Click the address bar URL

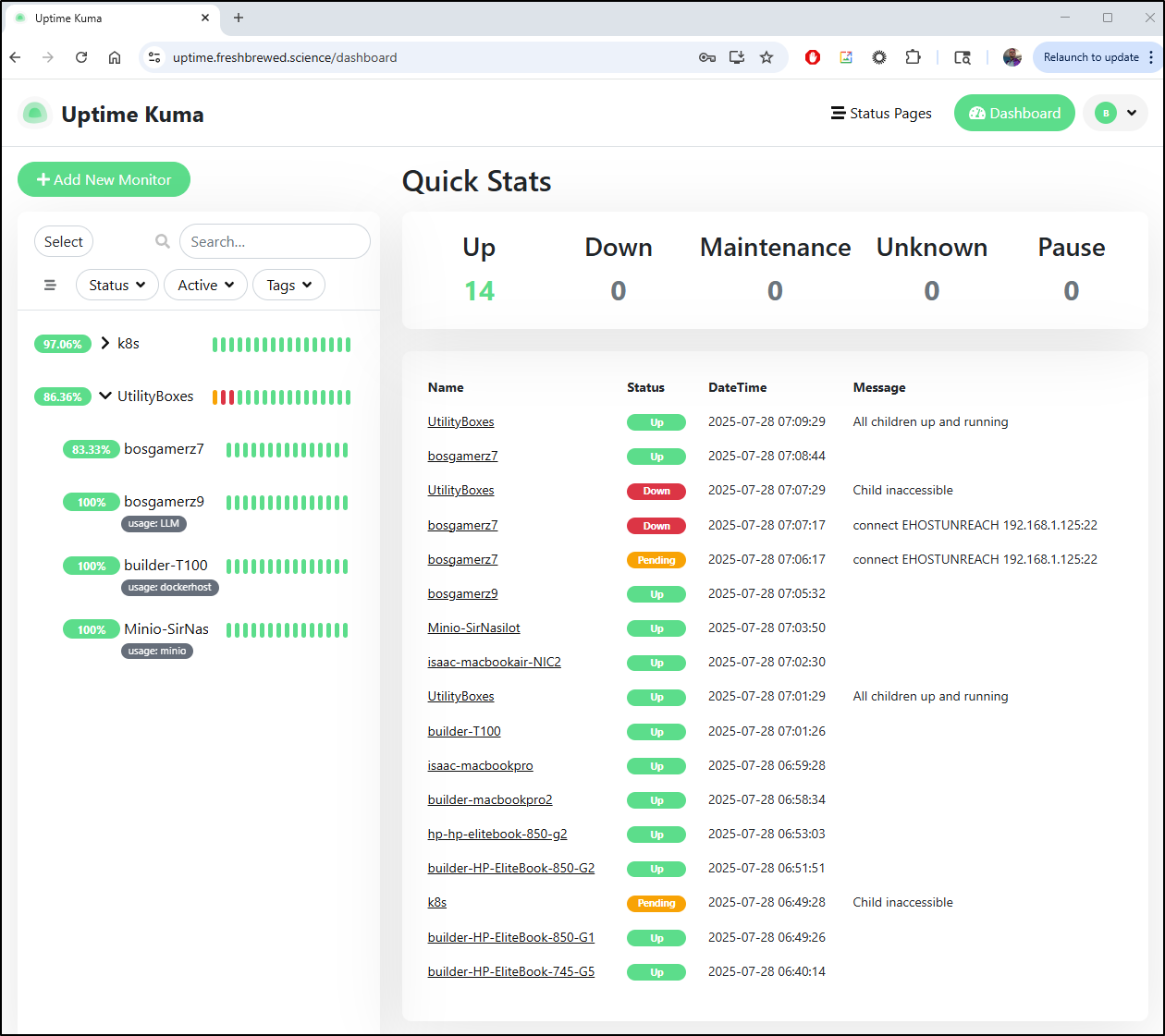click(x=285, y=57)
